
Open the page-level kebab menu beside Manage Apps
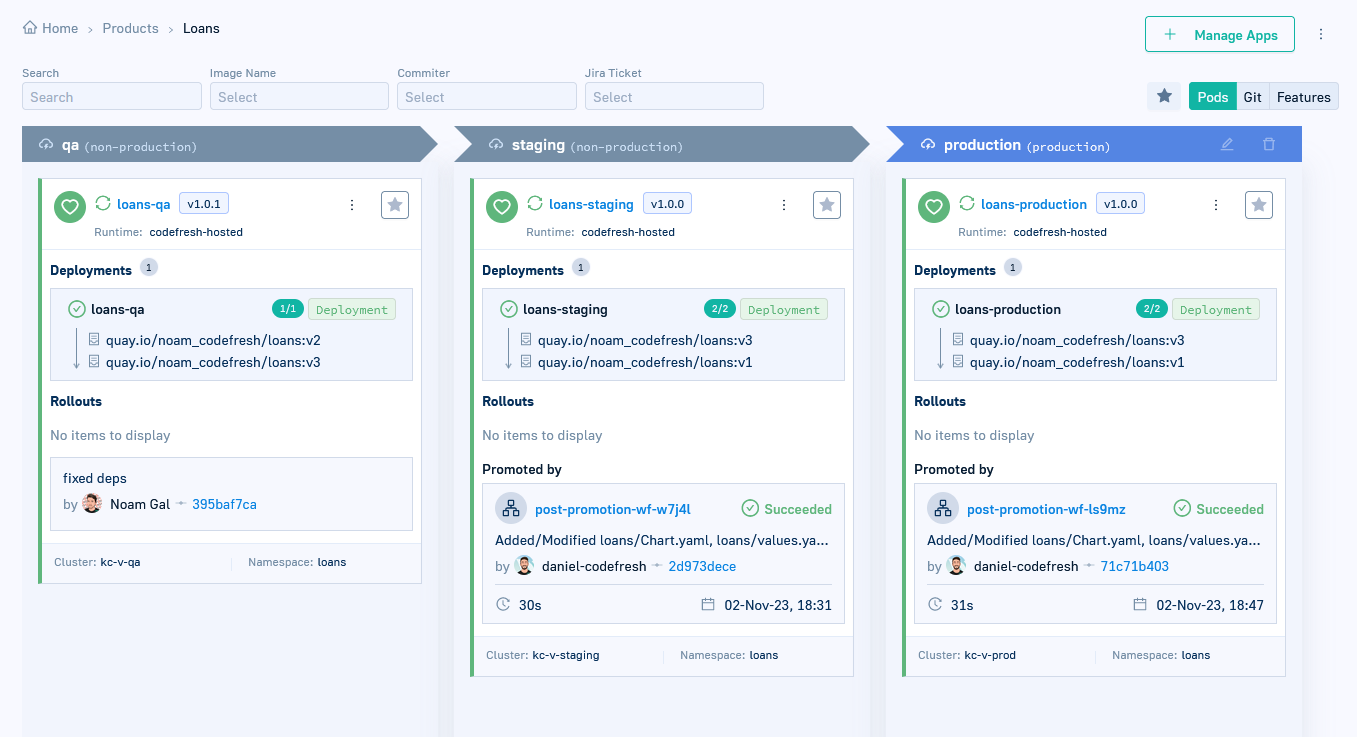click(x=1321, y=34)
